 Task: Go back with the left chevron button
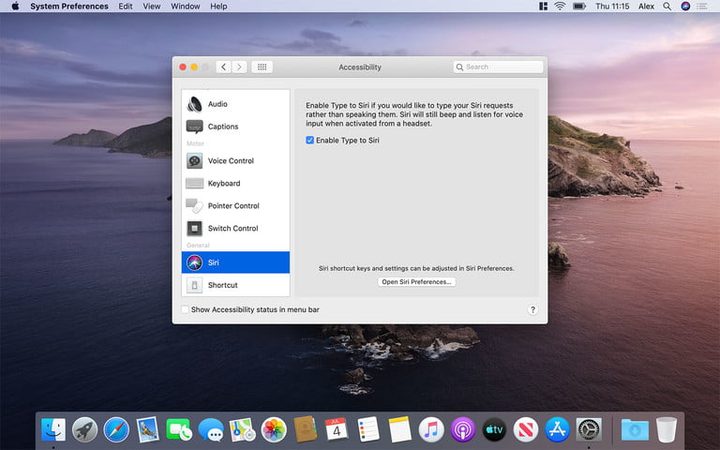pos(224,67)
